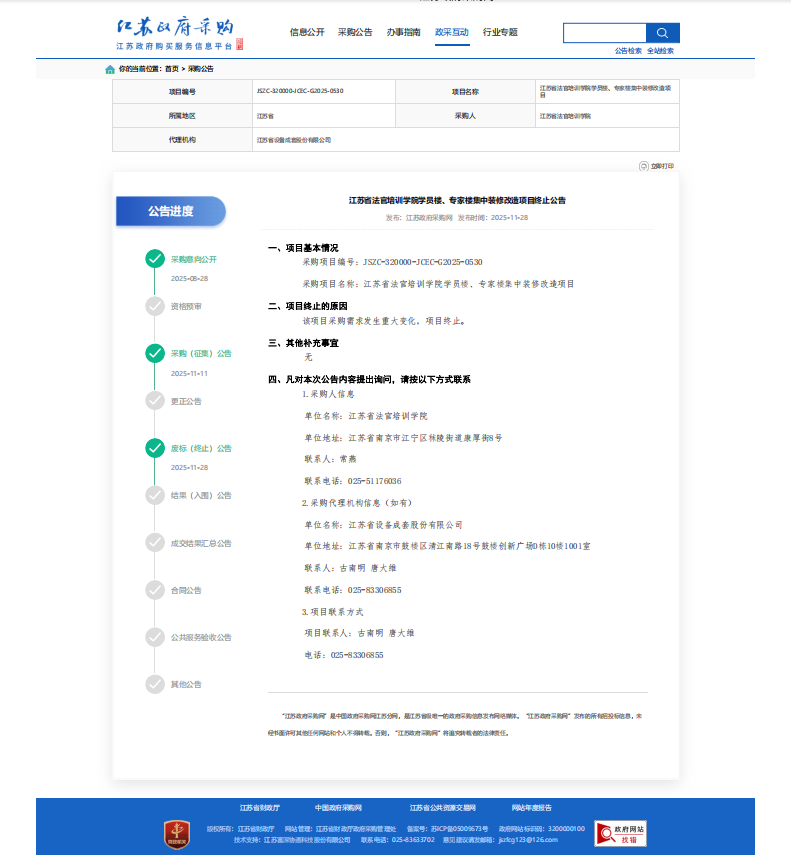791x855 pixels.
Task: Open 中国政府采购网 footer link
Action: [338, 807]
